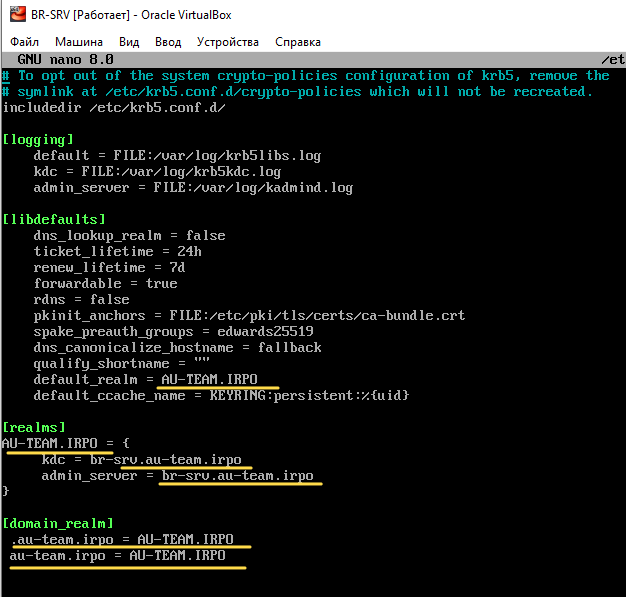
Task: Open the Справка menu
Action: click(x=298, y=42)
